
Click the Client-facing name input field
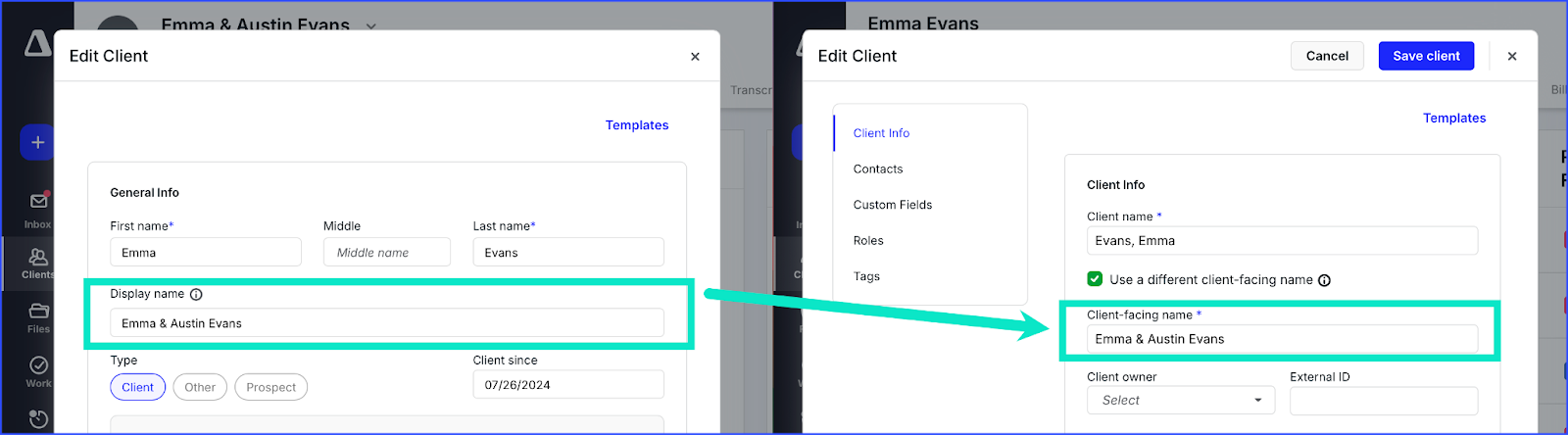1281,339
